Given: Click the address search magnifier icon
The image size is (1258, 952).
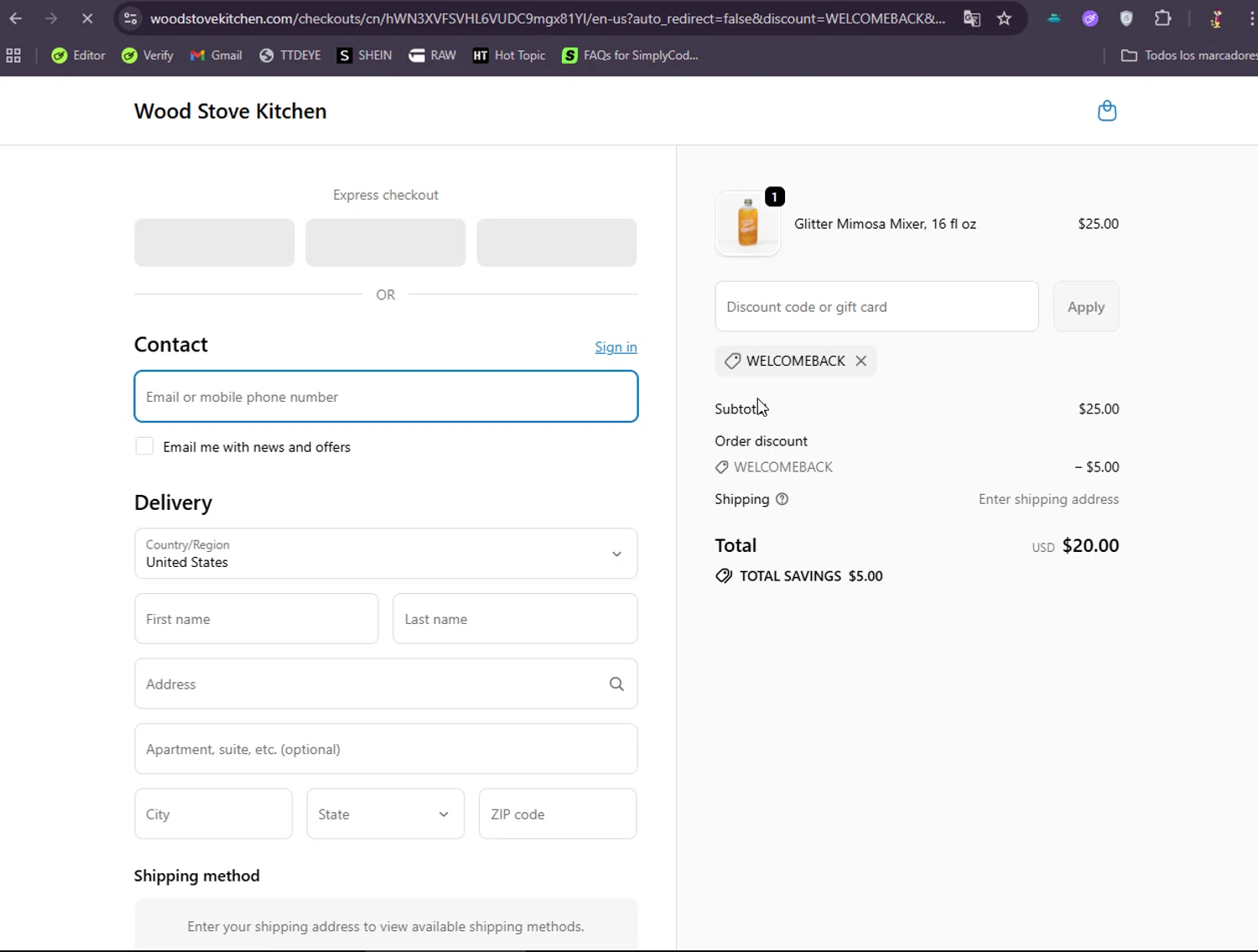Looking at the screenshot, I should pyautogui.click(x=616, y=684).
